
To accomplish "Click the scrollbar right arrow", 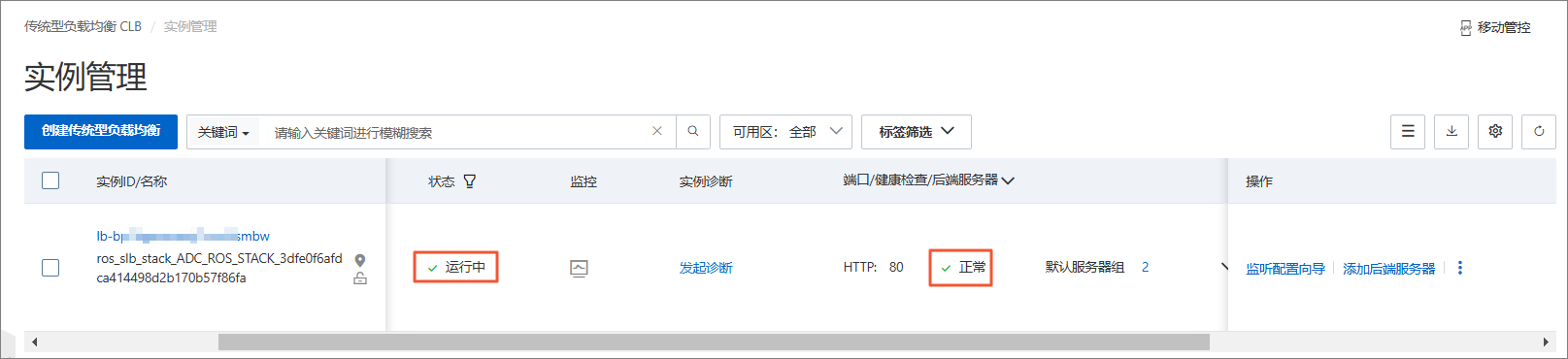I will pyautogui.click(x=1546, y=342).
